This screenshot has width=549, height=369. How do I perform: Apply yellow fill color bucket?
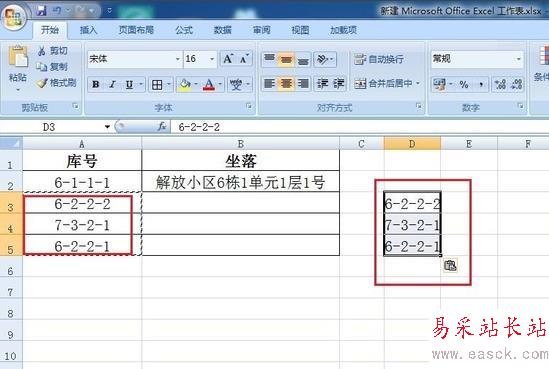click(x=185, y=84)
